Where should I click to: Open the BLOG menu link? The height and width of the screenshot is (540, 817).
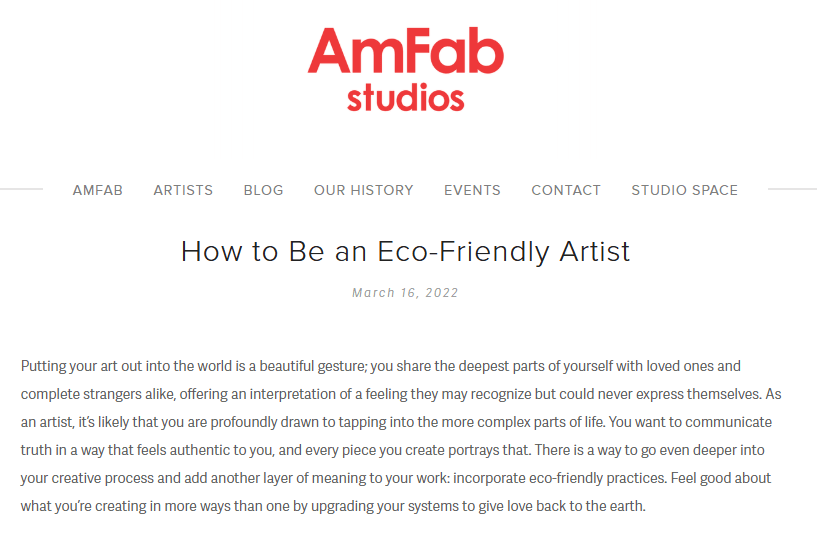pyautogui.click(x=263, y=190)
